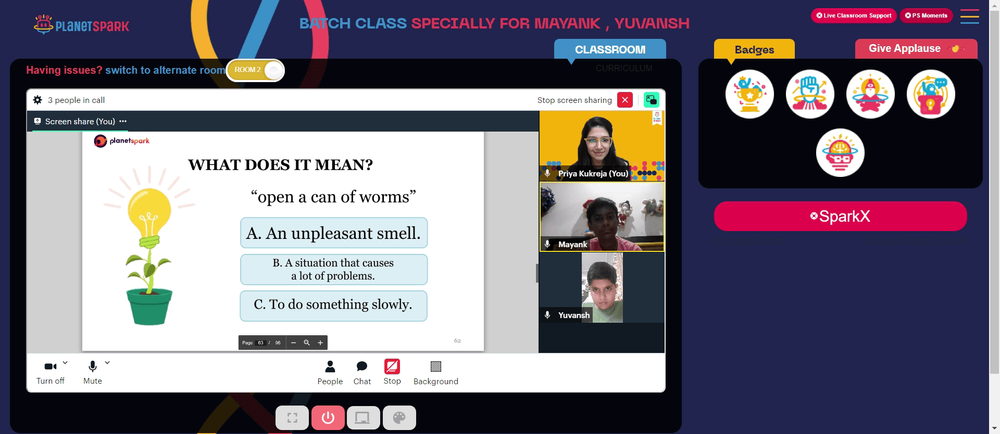This screenshot has height=434, width=1000.
Task: Open call settings gear icon
Action: click(38, 100)
